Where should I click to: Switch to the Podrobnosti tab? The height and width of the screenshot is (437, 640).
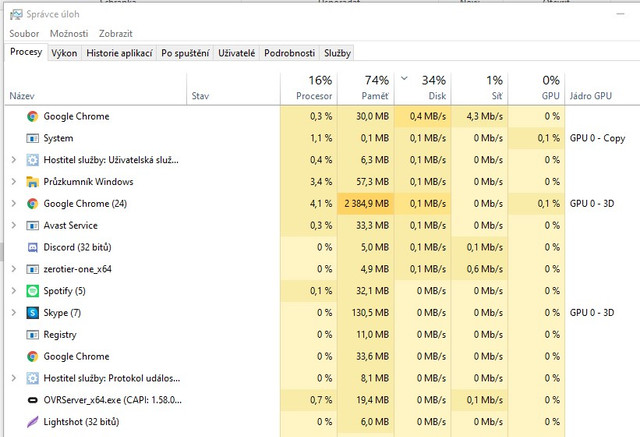click(x=289, y=53)
